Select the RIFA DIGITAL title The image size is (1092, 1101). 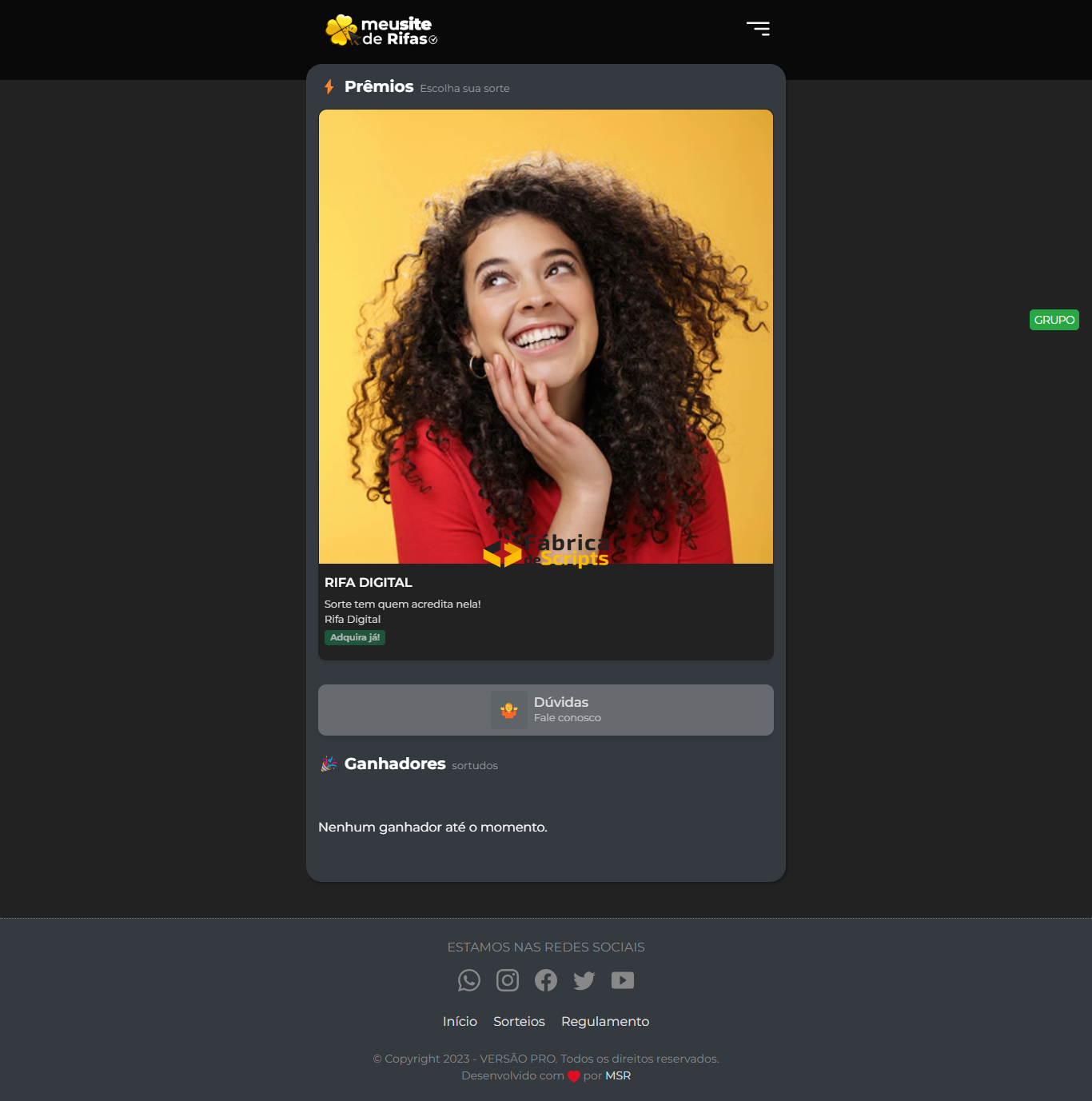click(369, 582)
